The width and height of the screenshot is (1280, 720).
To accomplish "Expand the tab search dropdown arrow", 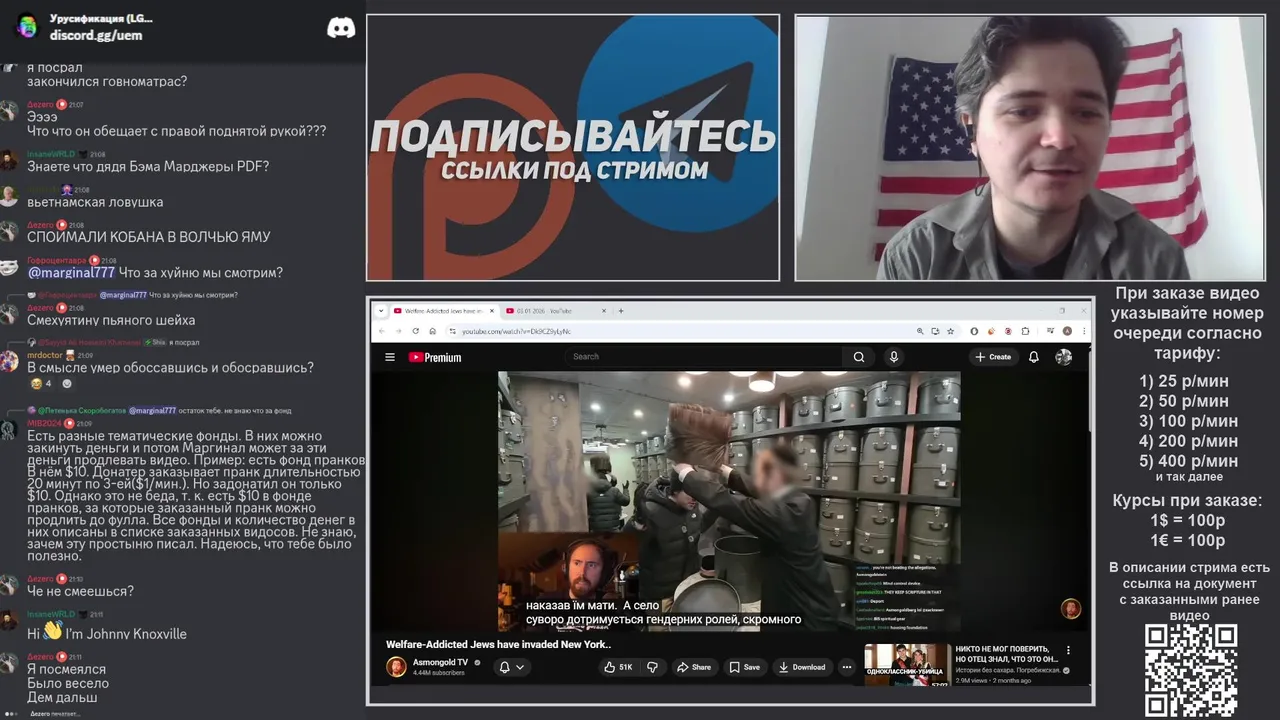I will point(380,311).
